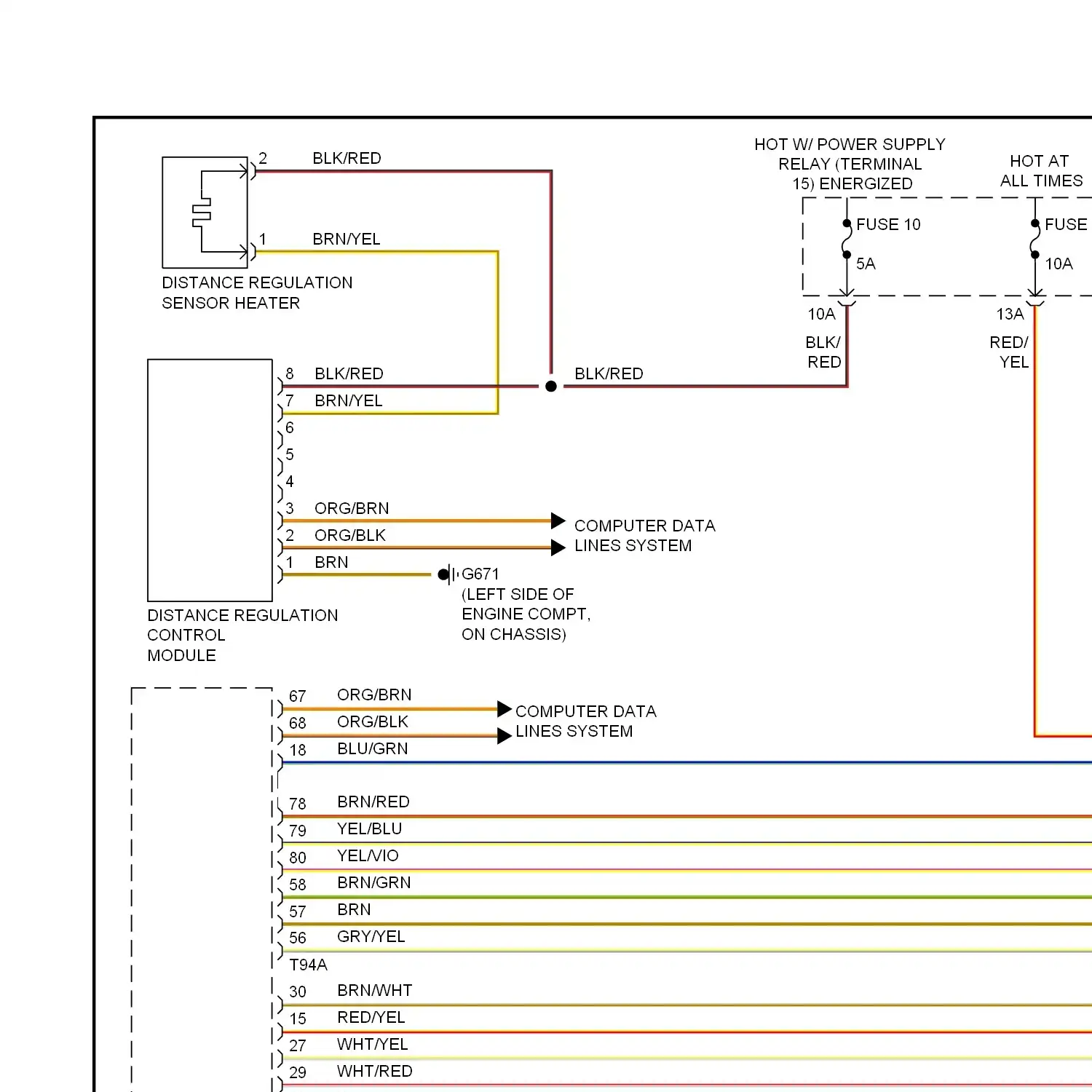Select the DISTANCE REGULATION SENSOR HEATER label

point(257,293)
